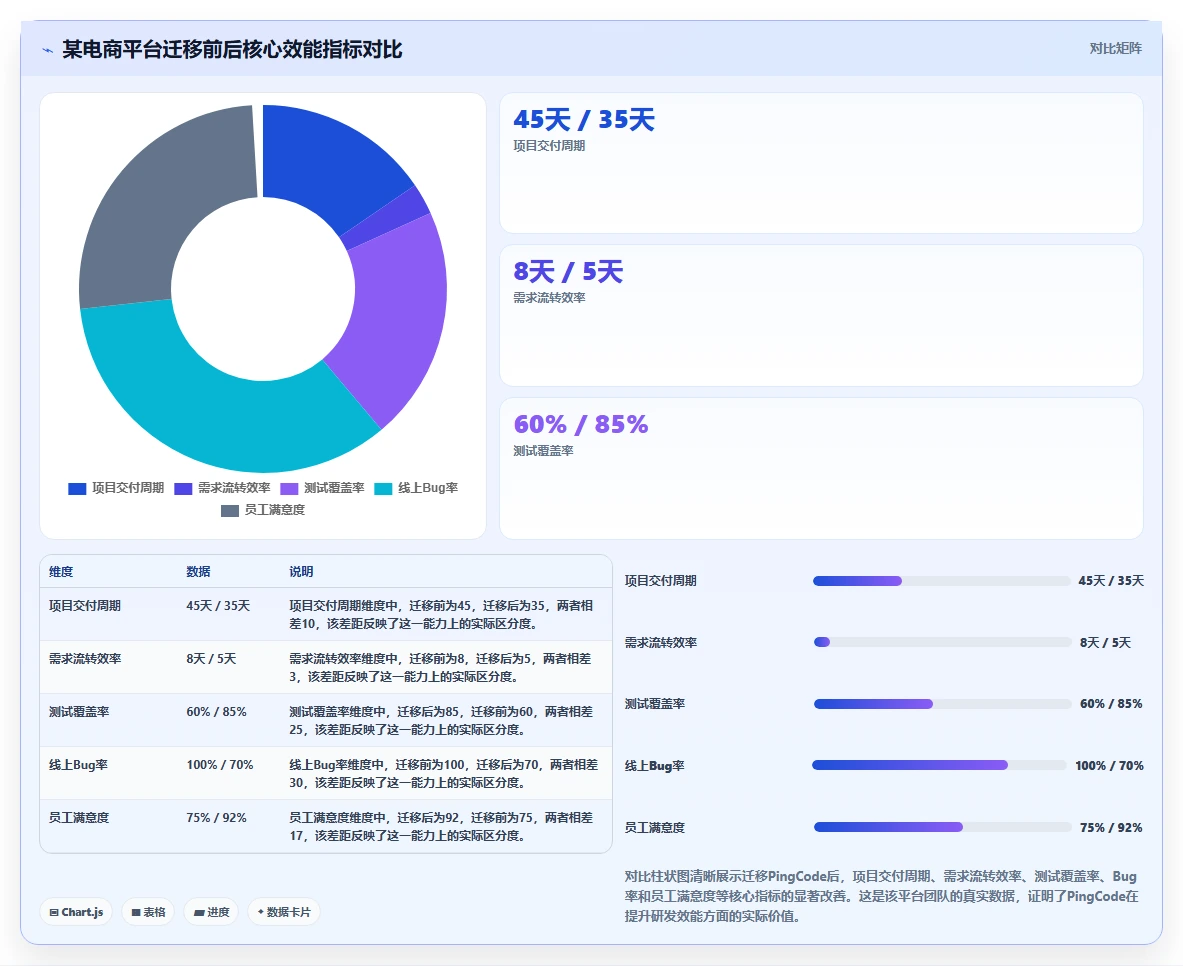Open the 8天 / 5天 data card
This screenshot has width=1183, height=966.
pos(821,315)
